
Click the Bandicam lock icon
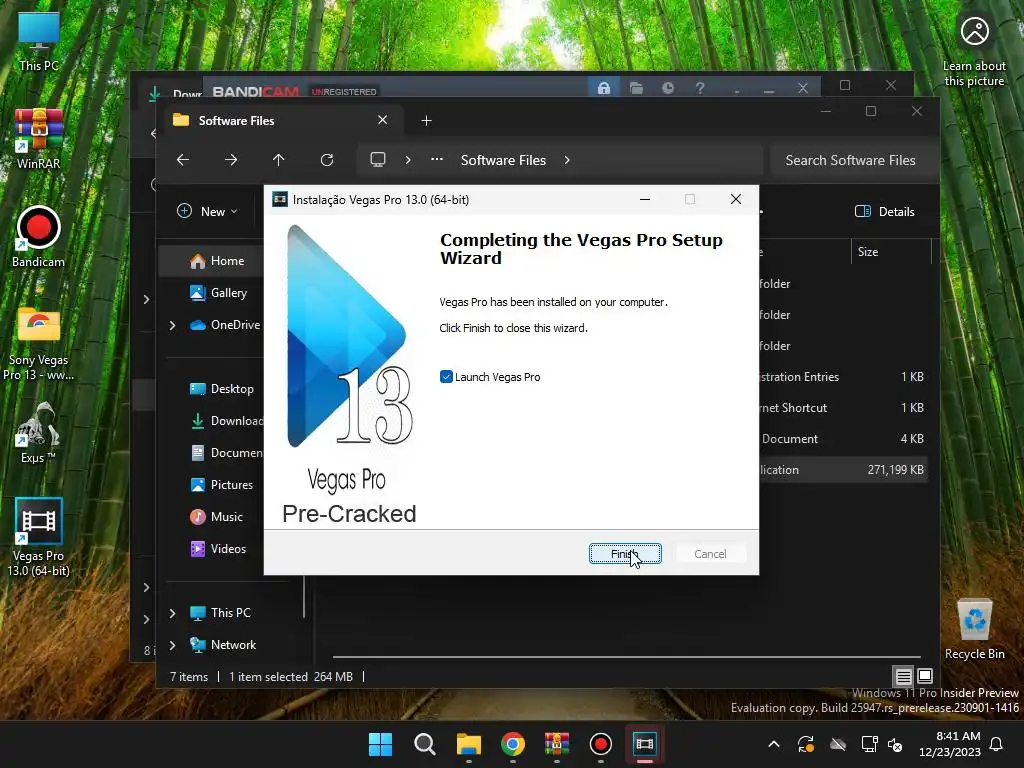point(603,88)
